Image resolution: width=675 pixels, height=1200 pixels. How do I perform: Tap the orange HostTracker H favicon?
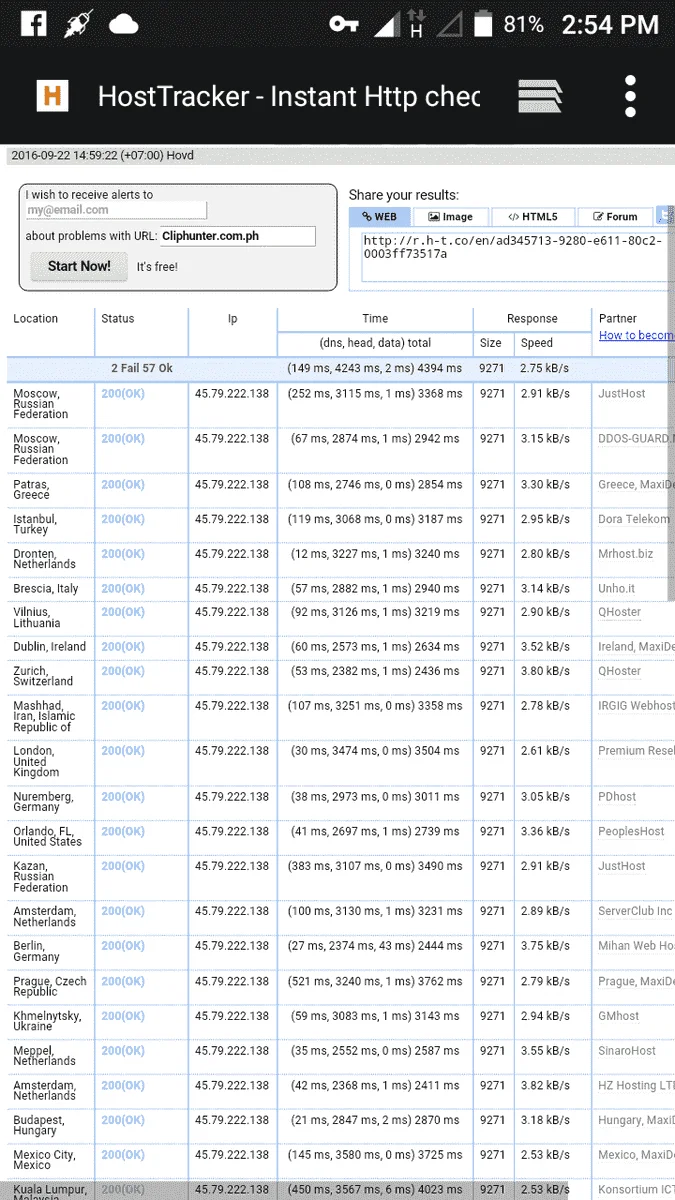[x=52, y=96]
